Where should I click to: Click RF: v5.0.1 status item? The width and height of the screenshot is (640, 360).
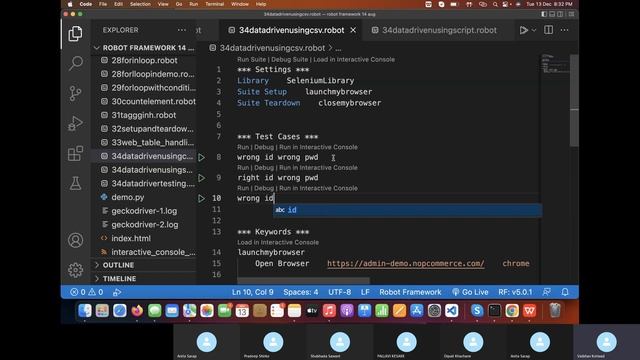tap(515, 292)
